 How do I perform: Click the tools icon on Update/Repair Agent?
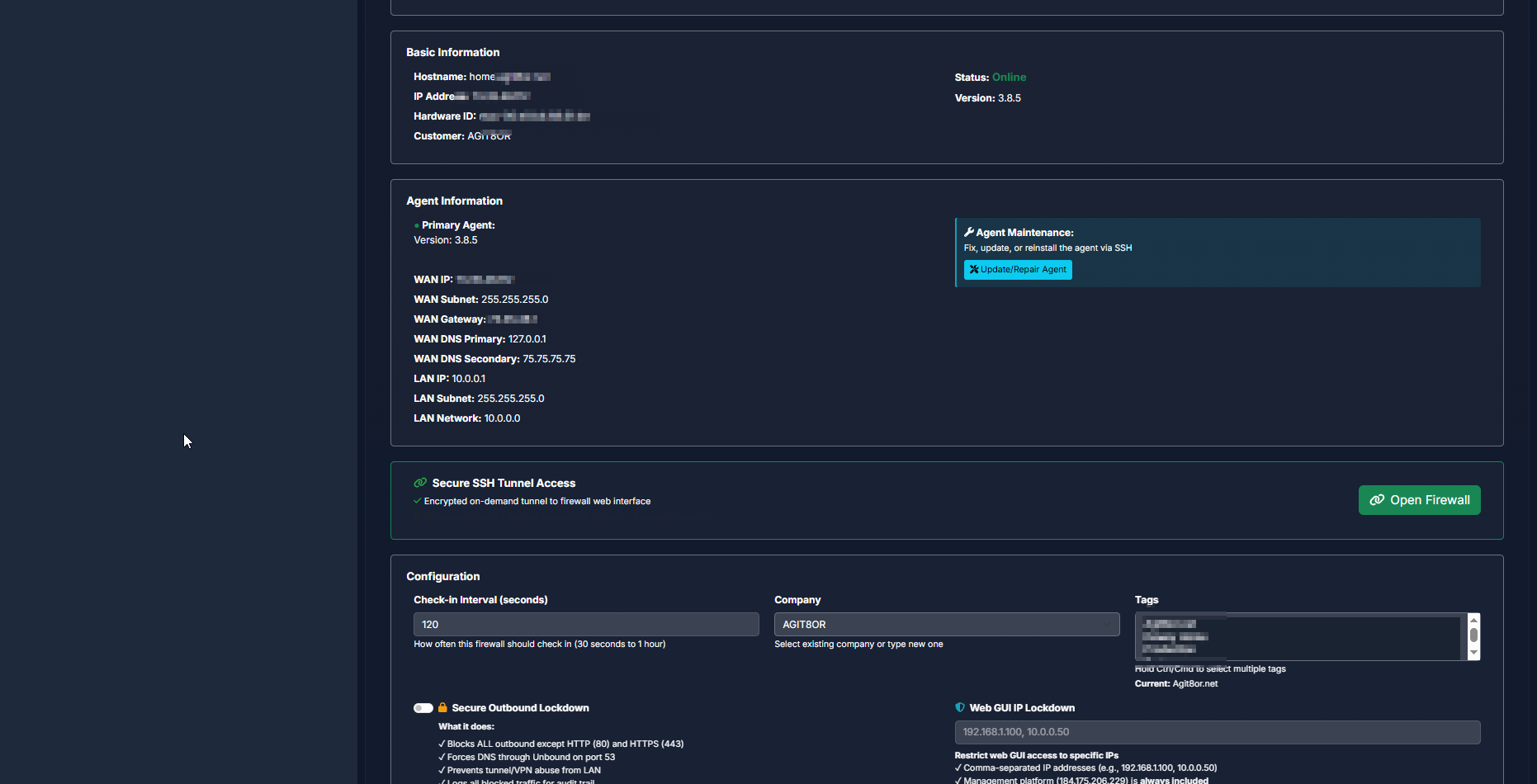(x=975, y=269)
